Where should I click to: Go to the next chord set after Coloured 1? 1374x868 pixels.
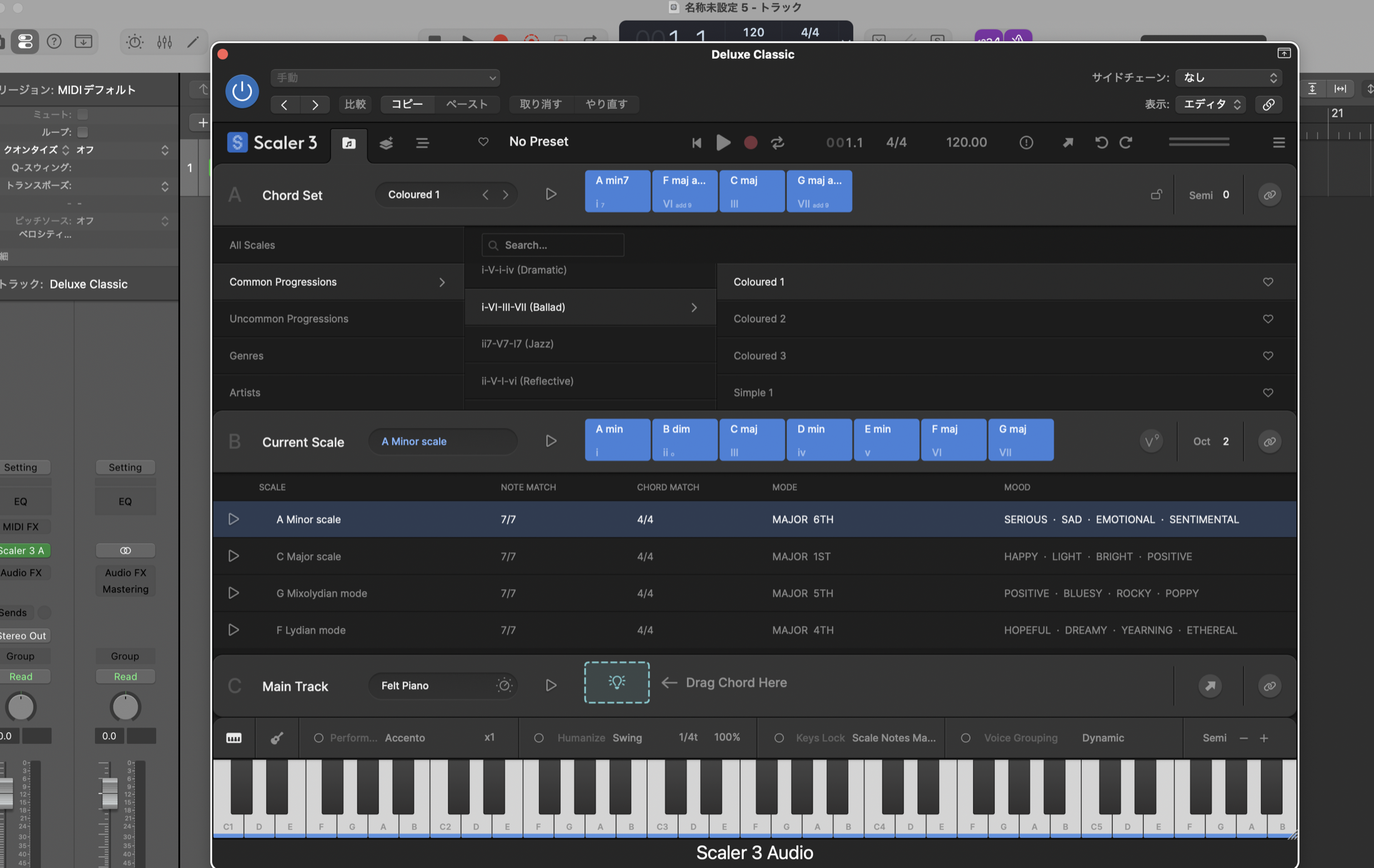coord(506,195)
